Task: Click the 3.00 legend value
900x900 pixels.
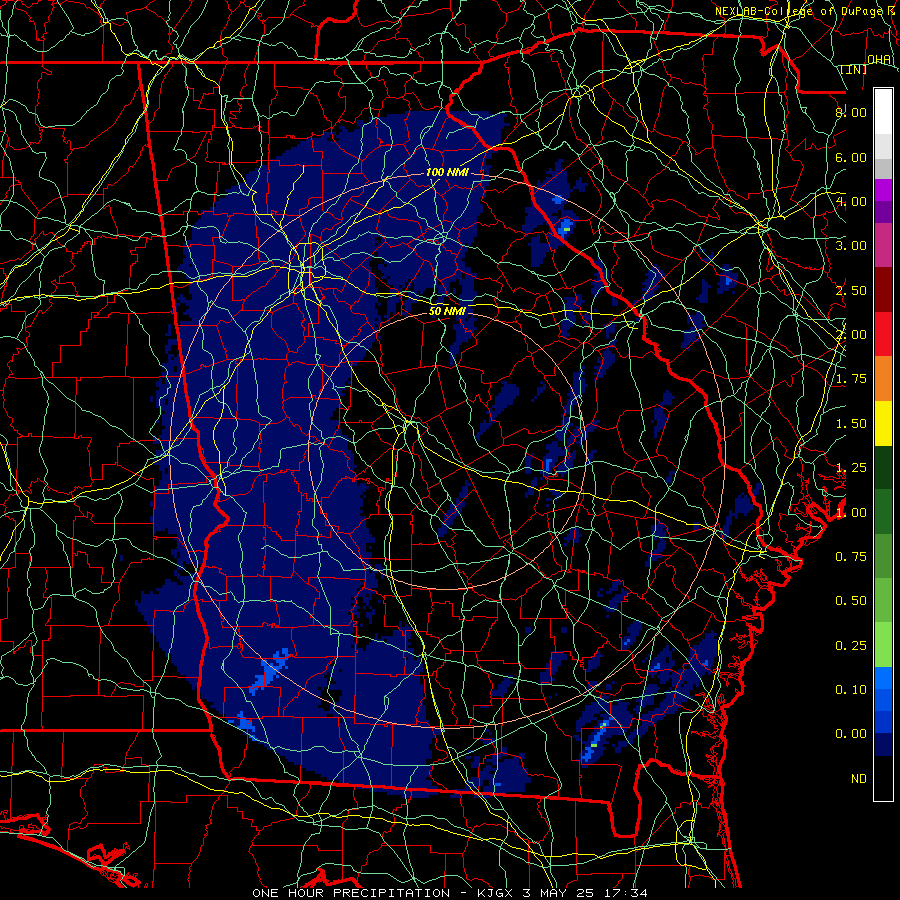Action: coord(851,246)
